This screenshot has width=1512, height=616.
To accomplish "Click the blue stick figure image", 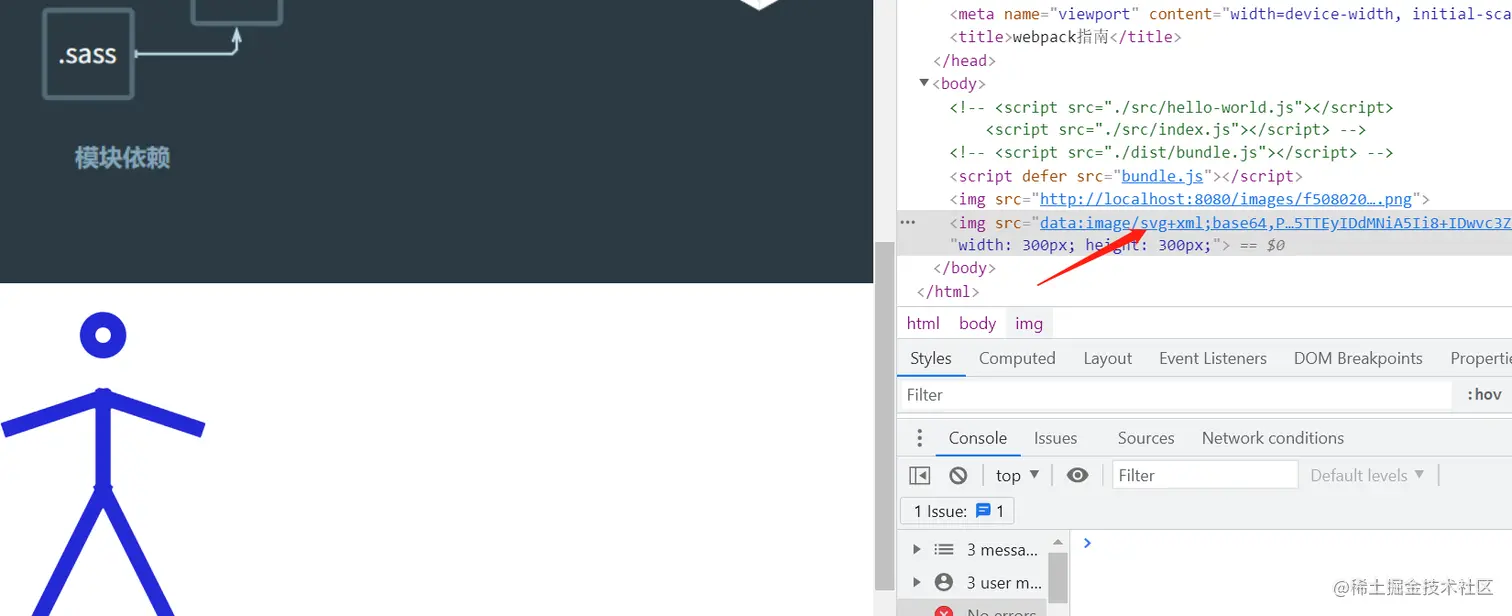I will point(103,463).
